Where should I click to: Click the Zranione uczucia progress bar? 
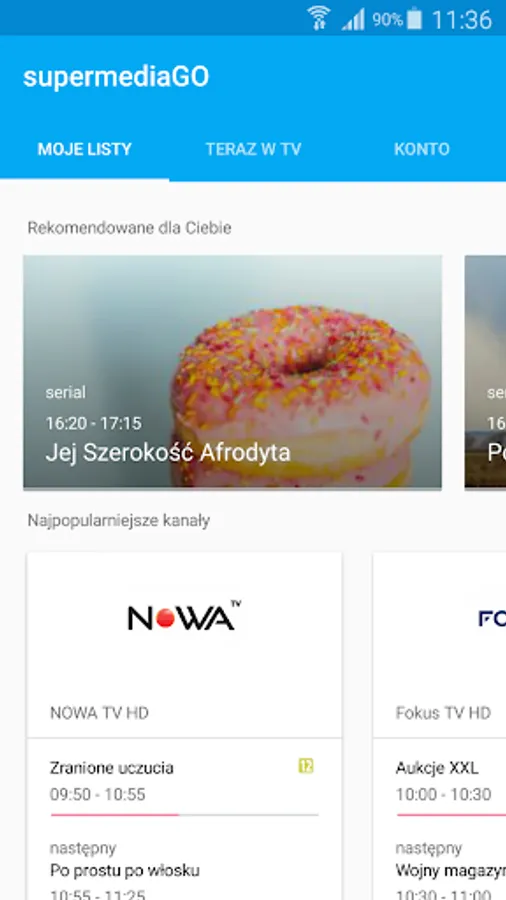[184, 814]
